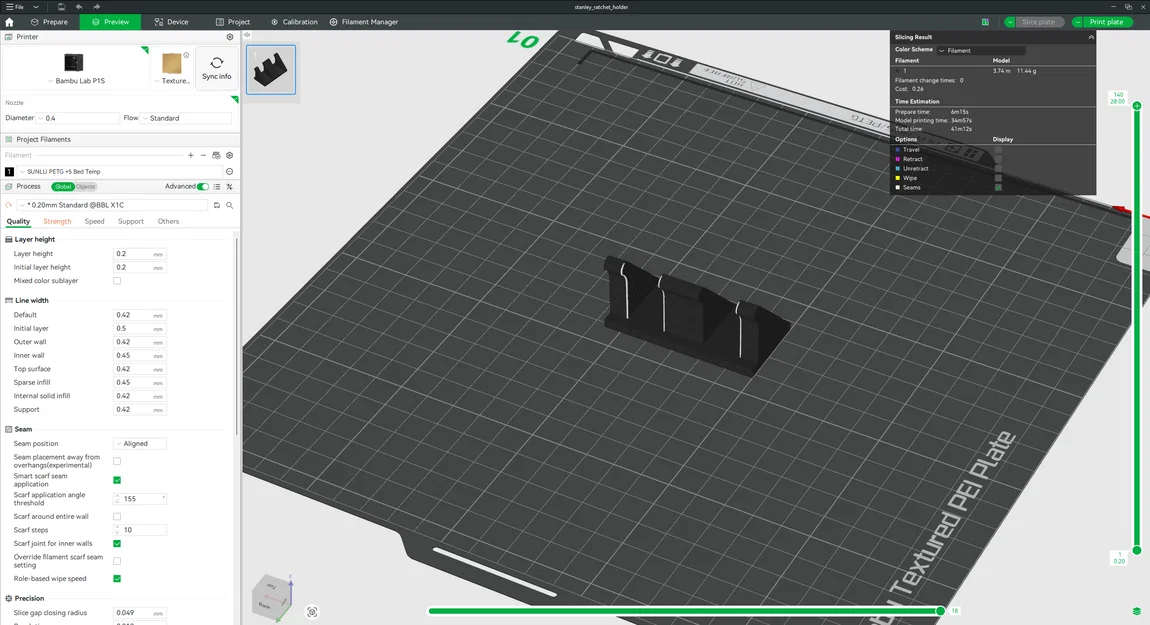1150x625 pixels.
Task: Remove filament with minus icon
Action: [203, 156]
